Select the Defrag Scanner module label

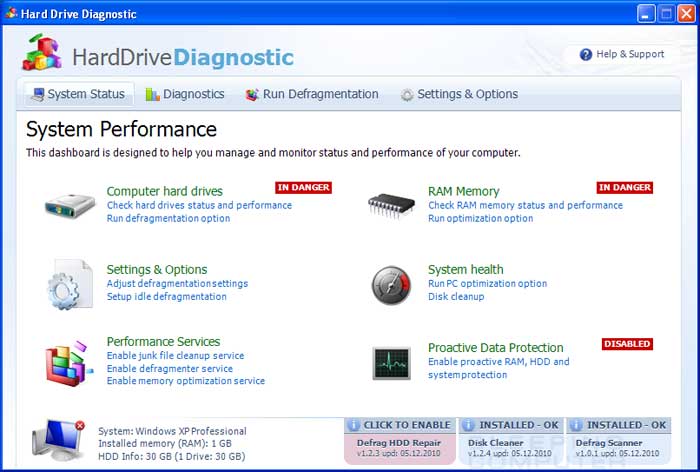[609, 443]
